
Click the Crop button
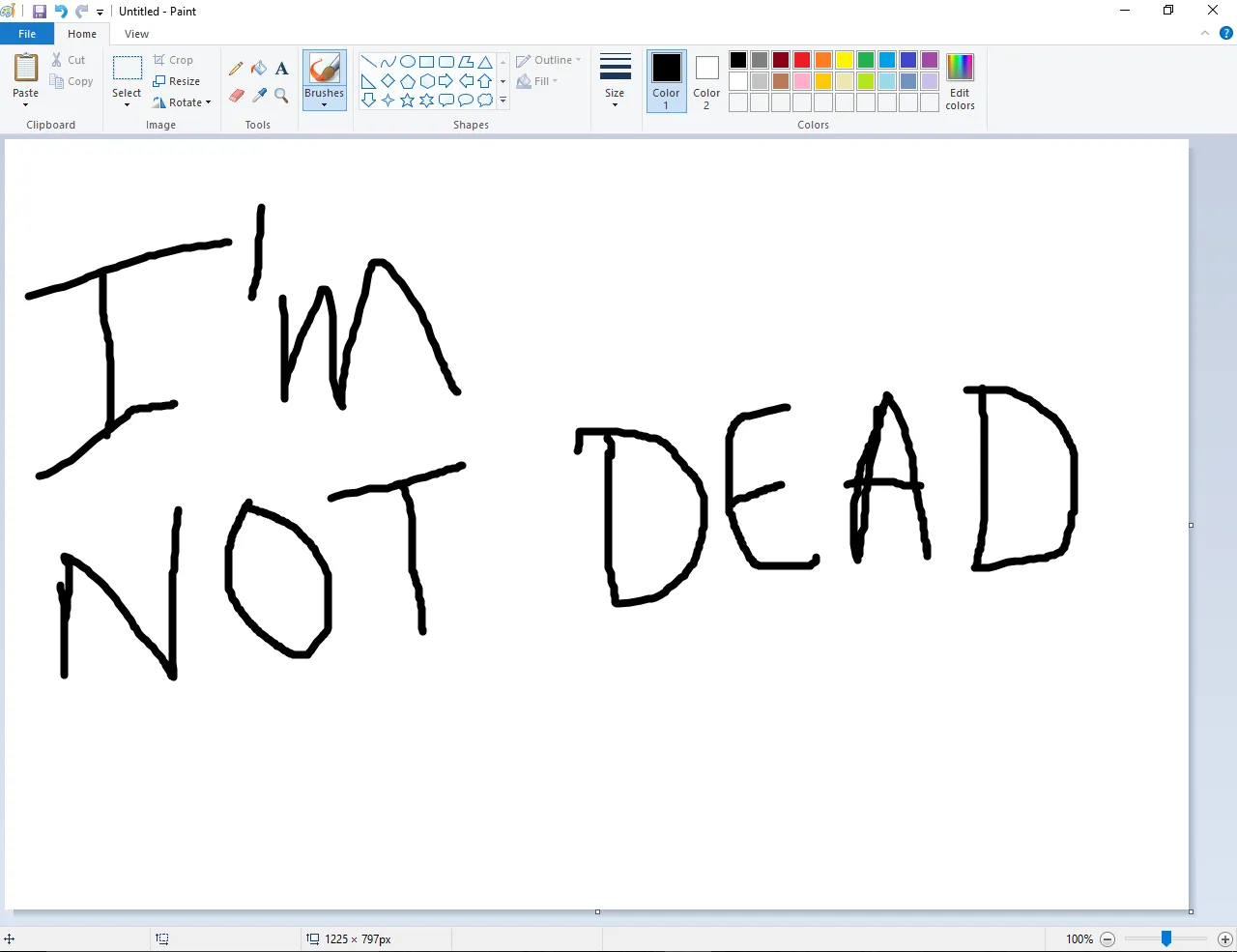[x=174, y=60]
